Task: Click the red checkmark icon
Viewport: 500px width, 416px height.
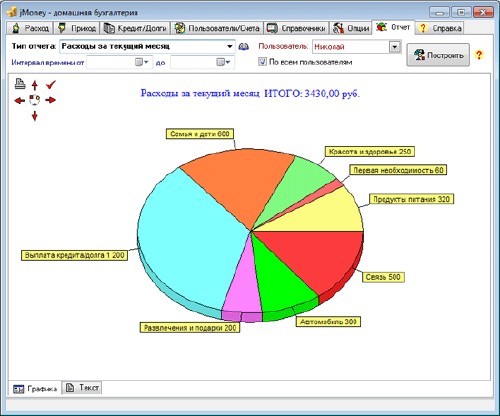Action: click(51, 85)
